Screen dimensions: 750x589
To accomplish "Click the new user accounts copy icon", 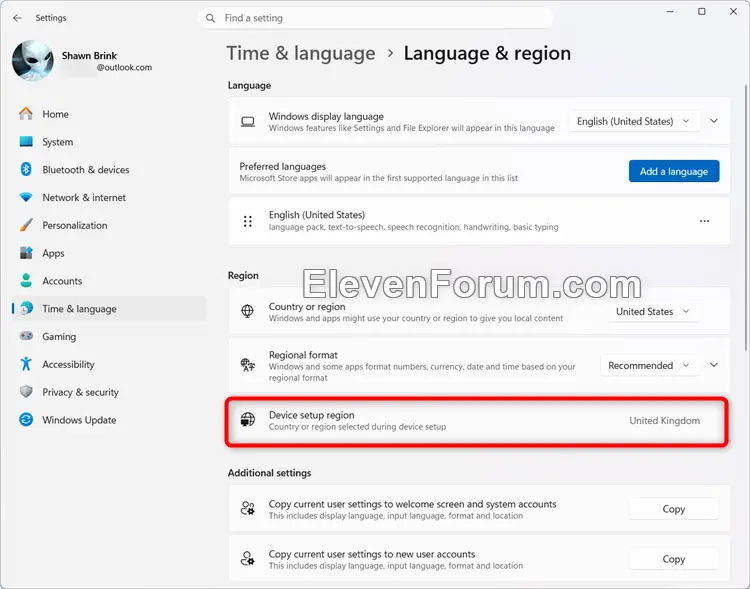I will tap(248, 558).
